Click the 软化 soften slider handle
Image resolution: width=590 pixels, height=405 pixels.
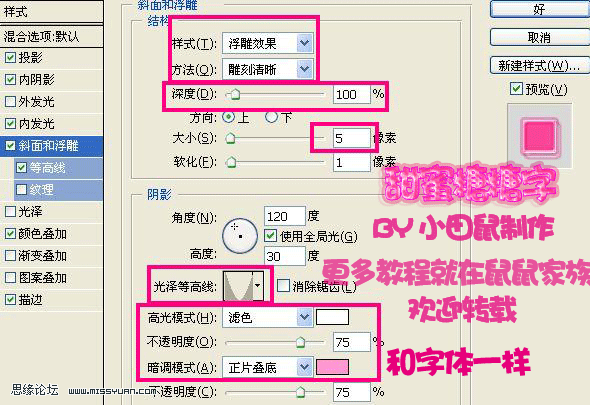[231, 162]
